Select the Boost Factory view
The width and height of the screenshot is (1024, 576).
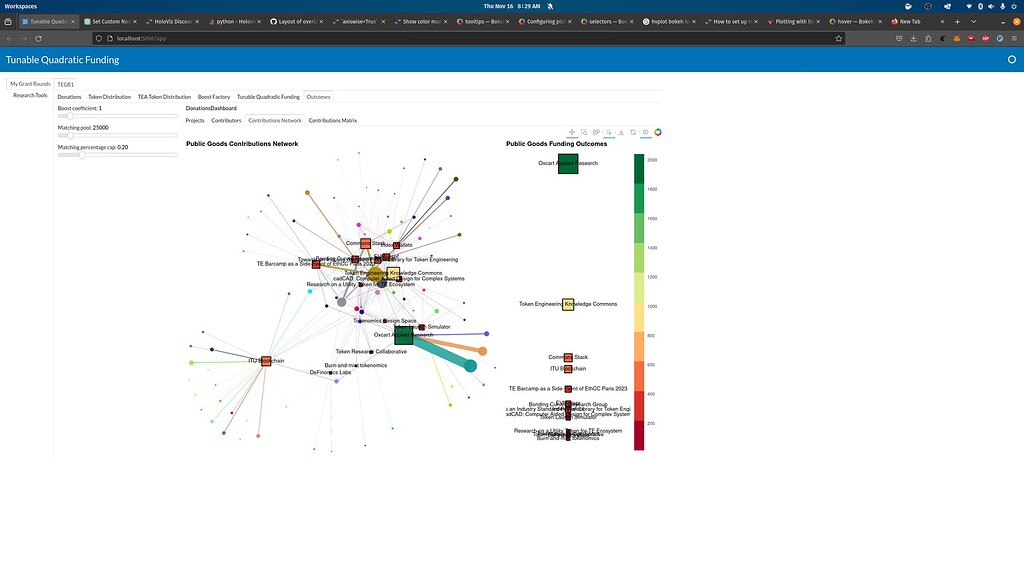213,97
